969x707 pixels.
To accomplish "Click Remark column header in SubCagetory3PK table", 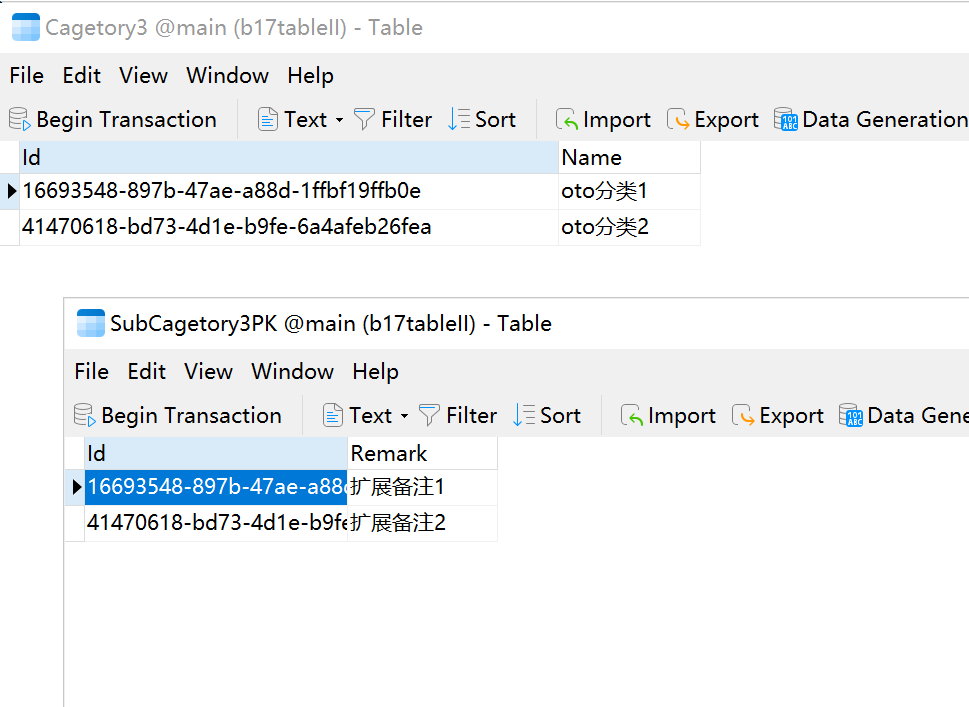I will [422, 454].
